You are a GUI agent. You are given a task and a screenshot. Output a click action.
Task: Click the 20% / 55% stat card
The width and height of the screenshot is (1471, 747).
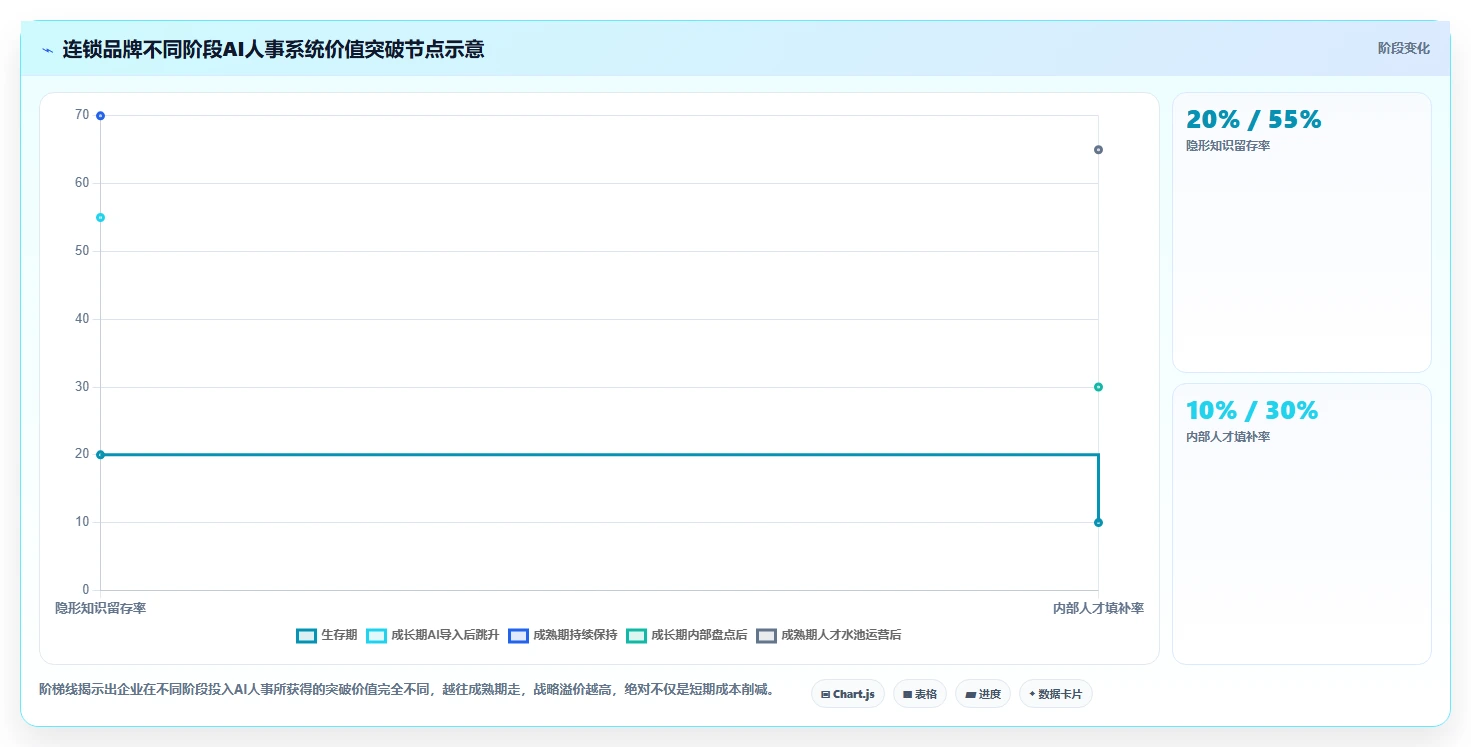(x=1301, y=232)
